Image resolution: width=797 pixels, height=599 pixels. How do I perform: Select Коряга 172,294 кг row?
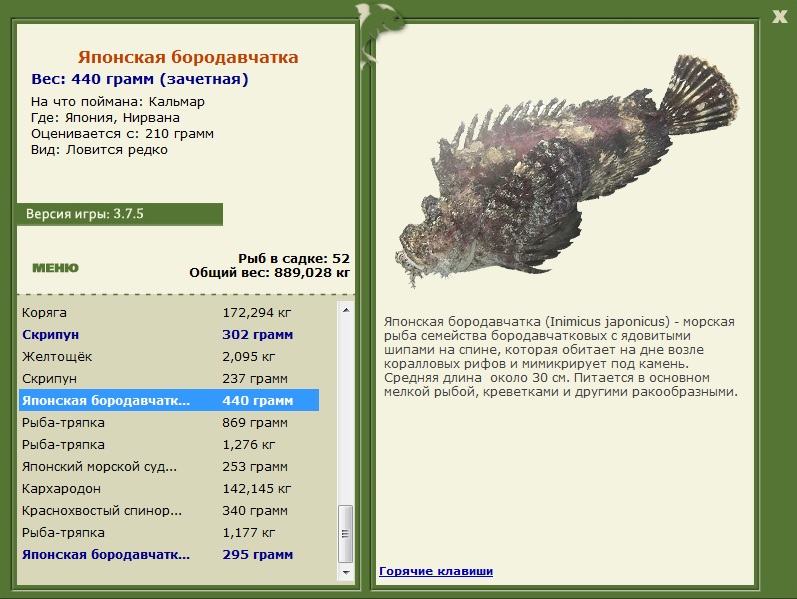169,313
